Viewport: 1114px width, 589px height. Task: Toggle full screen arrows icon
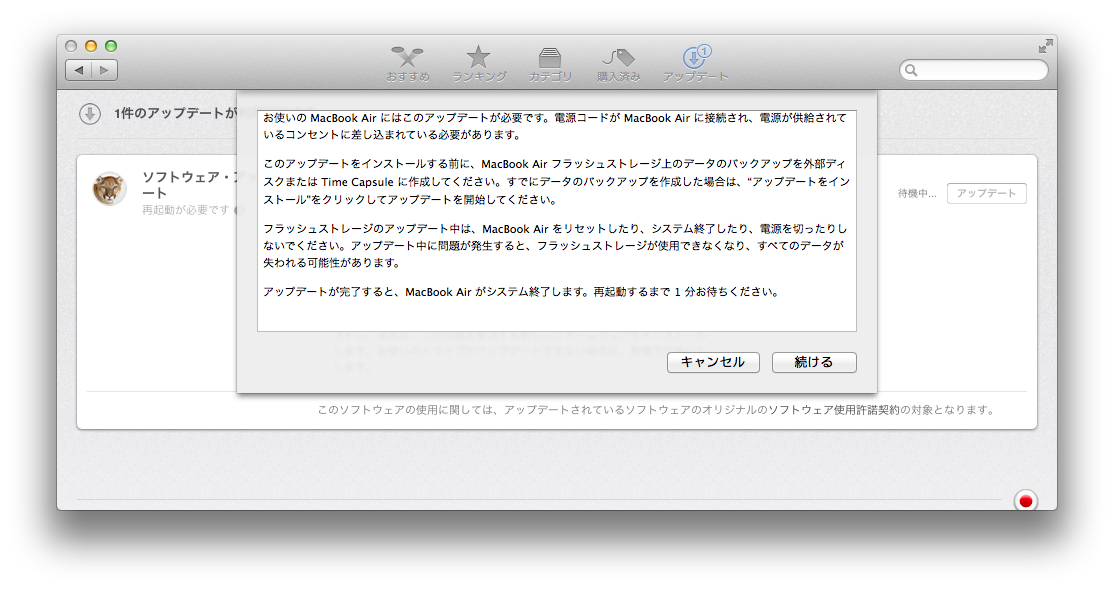coord(1045,47)
